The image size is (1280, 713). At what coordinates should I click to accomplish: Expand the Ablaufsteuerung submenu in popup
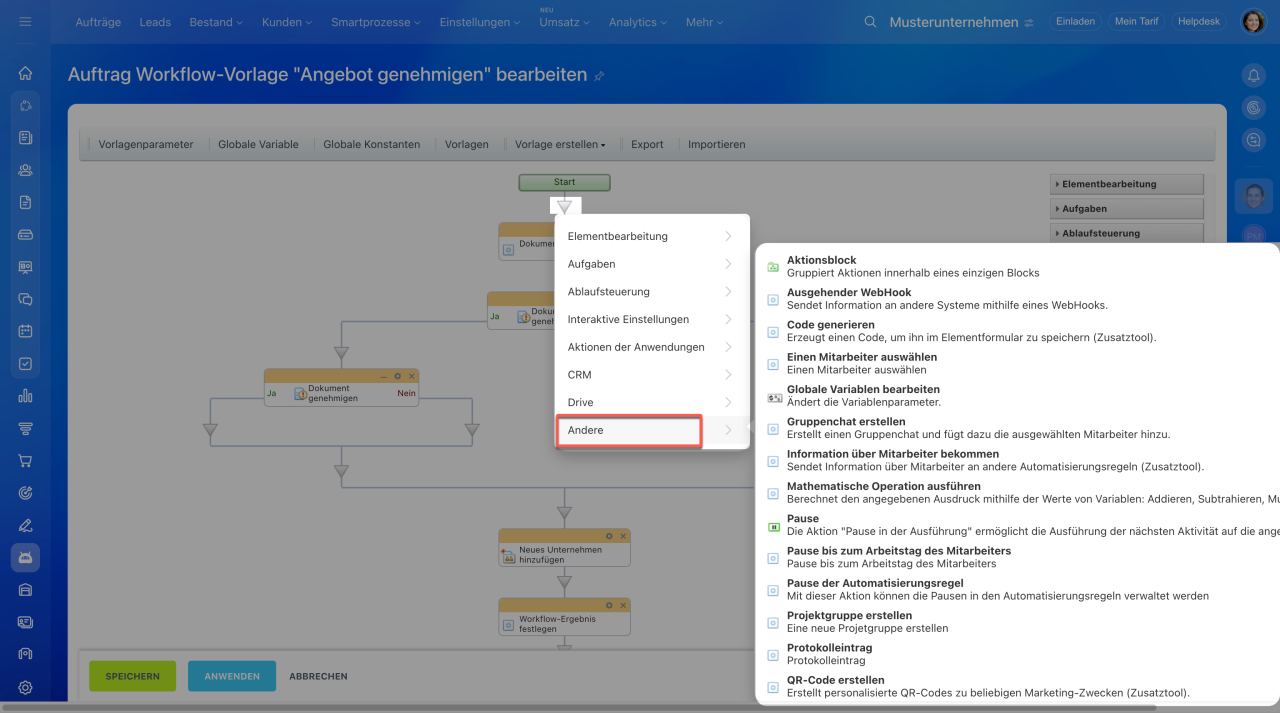(x=652, y=292)
